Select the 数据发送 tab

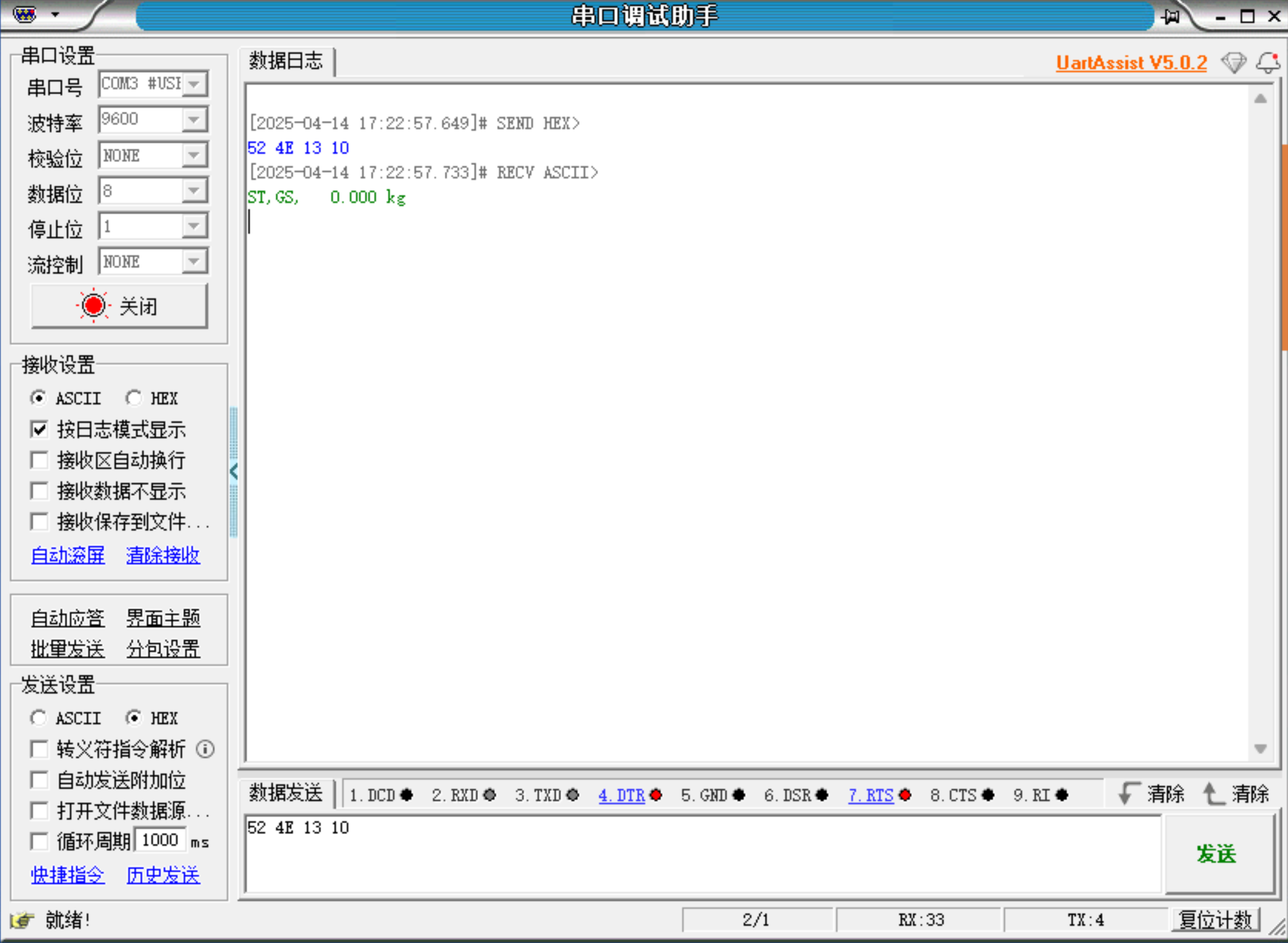click(x=286, y=793)
